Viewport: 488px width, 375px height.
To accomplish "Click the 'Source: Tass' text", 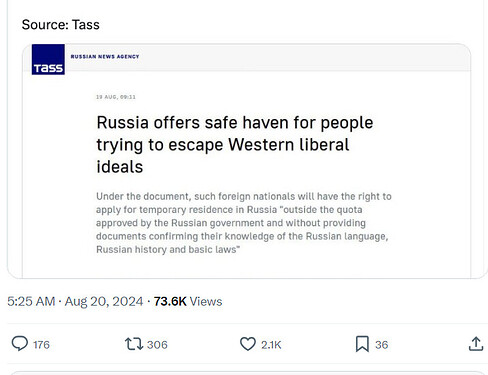I will (61, 25).
